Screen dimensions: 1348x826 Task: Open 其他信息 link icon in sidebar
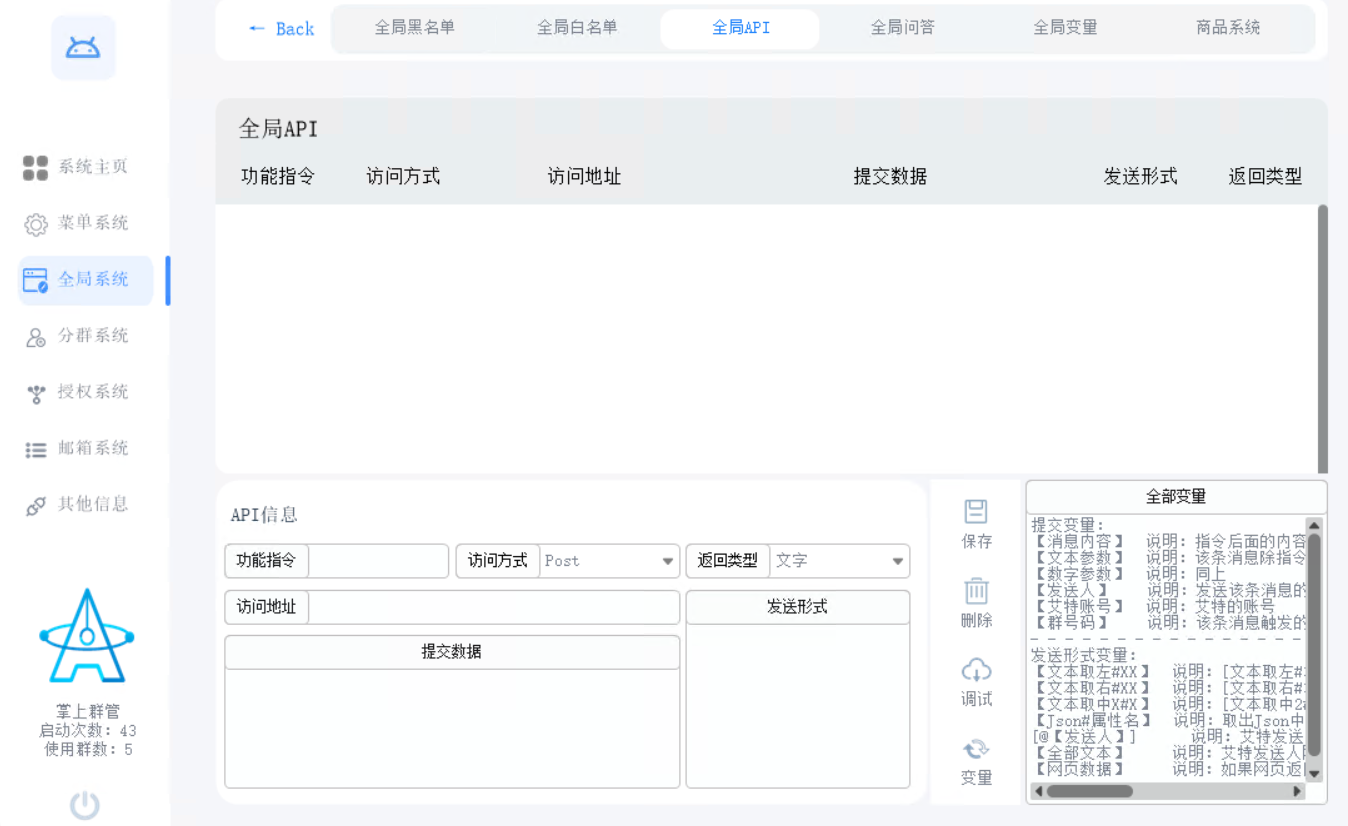(36, 506)
